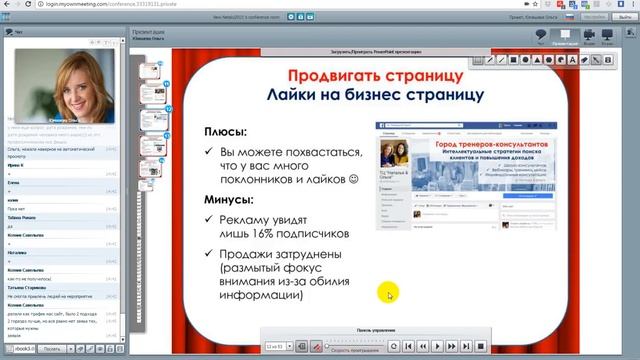Select the pointer tool in drawing toolbar
Screen dimensions: 640x360
pyautogui.click(x=596, y=60)
